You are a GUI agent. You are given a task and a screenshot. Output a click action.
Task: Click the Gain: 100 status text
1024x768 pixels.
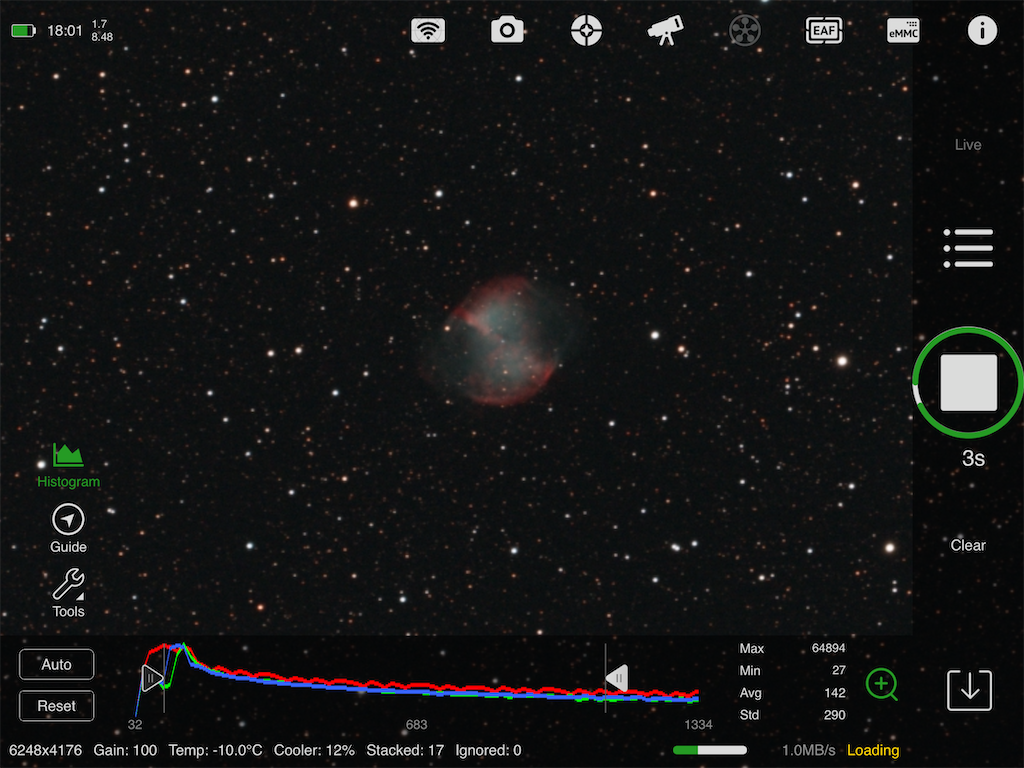(125, 750)
